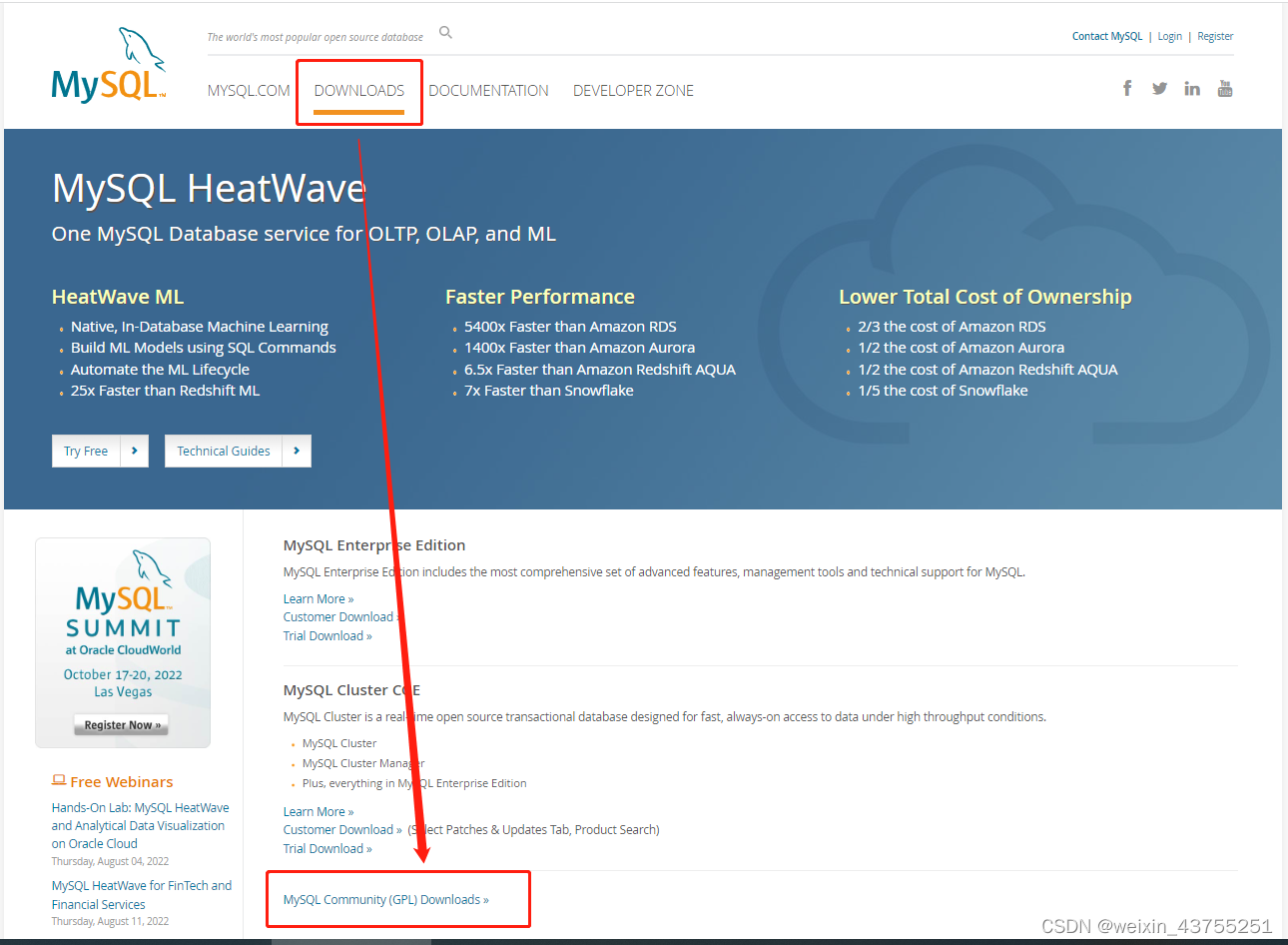Click 'MySQL Cluster Manager' list item
The image size is (1288, 945).
[x=363, y=763]
